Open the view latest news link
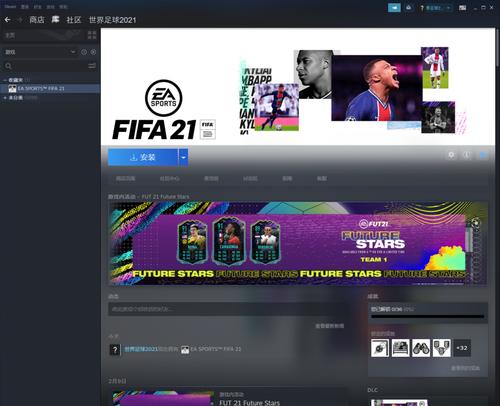Viewport: 500px width, 406px height. pyautogui.click(x=329, y=326)
